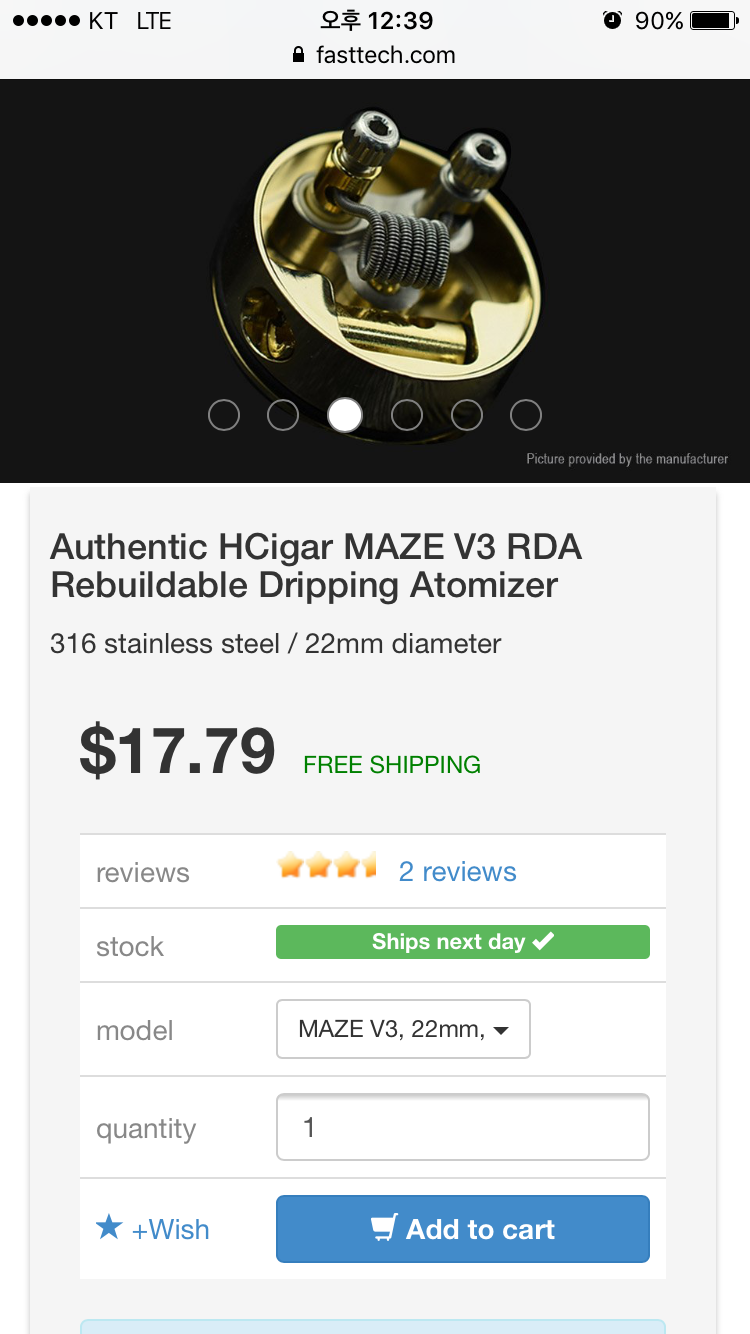This screenshot has width=750, height=1334.
Task: Tap the fasttech.com address bar
Action: [x=385, y=55]
